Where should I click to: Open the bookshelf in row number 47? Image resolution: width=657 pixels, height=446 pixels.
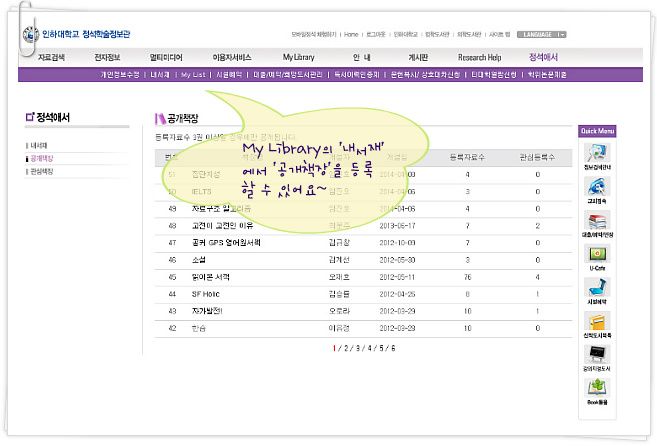226,243
